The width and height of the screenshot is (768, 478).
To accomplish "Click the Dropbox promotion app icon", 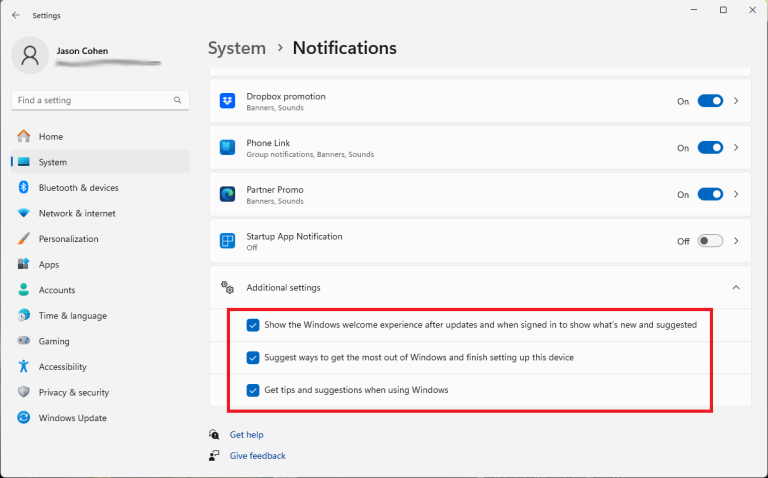I will (227, 101).
